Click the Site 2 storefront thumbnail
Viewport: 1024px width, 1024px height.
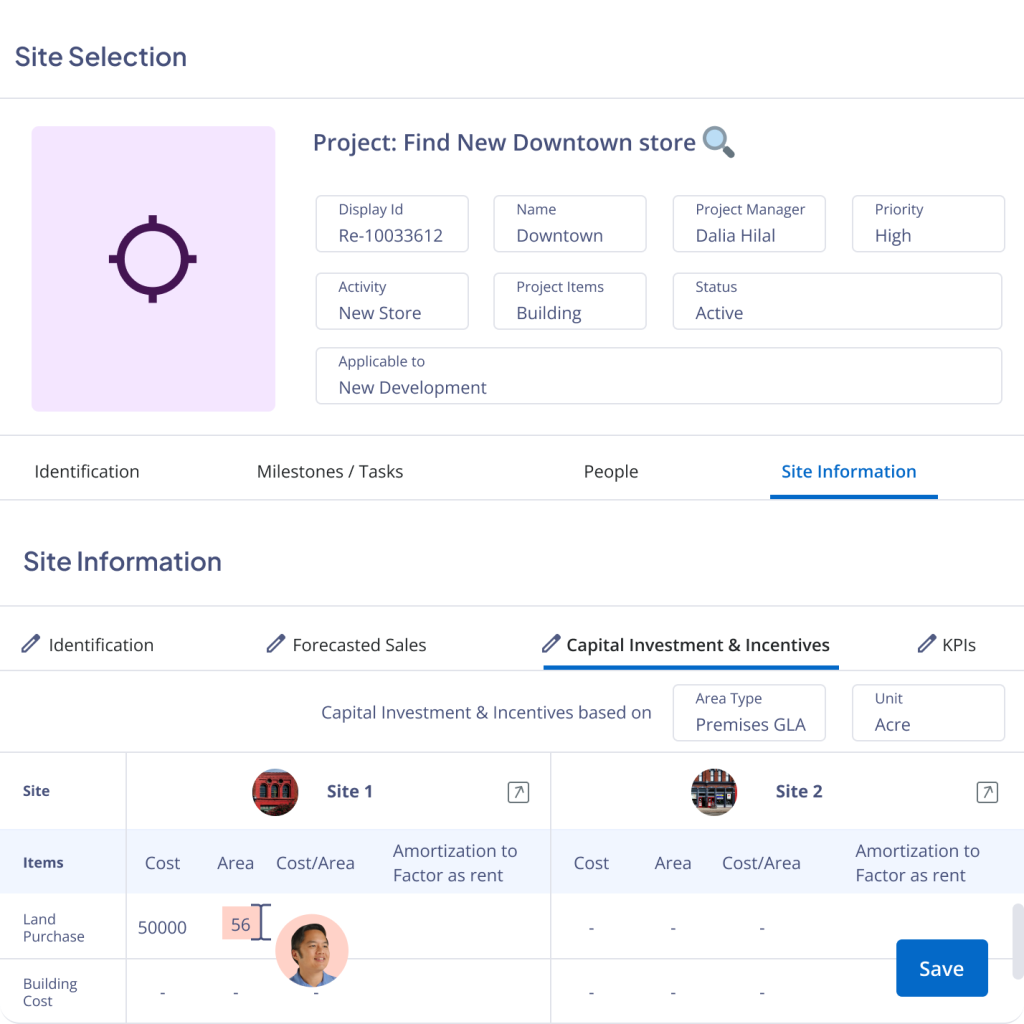(x=714, y=791)
